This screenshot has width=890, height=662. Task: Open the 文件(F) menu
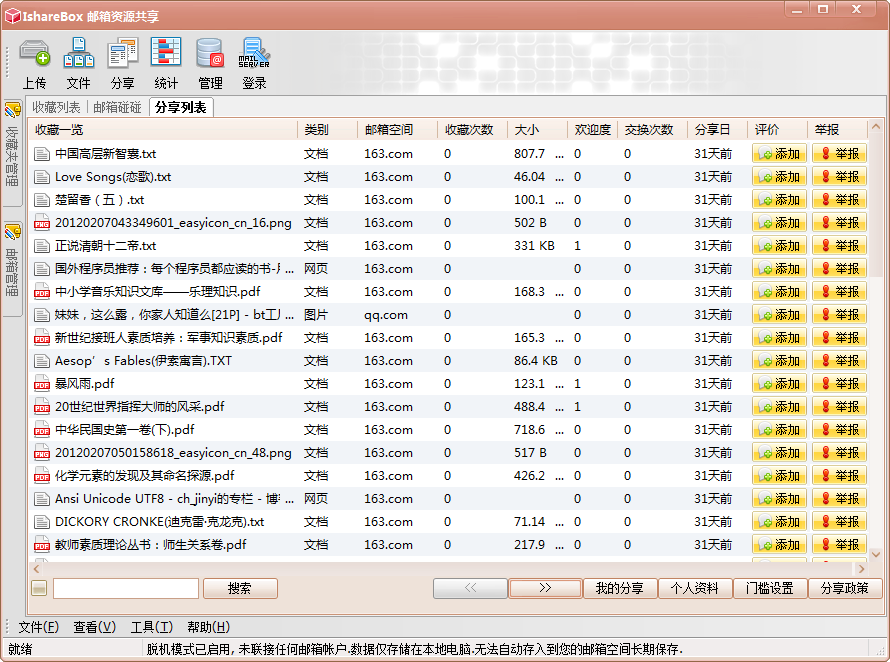39,627
